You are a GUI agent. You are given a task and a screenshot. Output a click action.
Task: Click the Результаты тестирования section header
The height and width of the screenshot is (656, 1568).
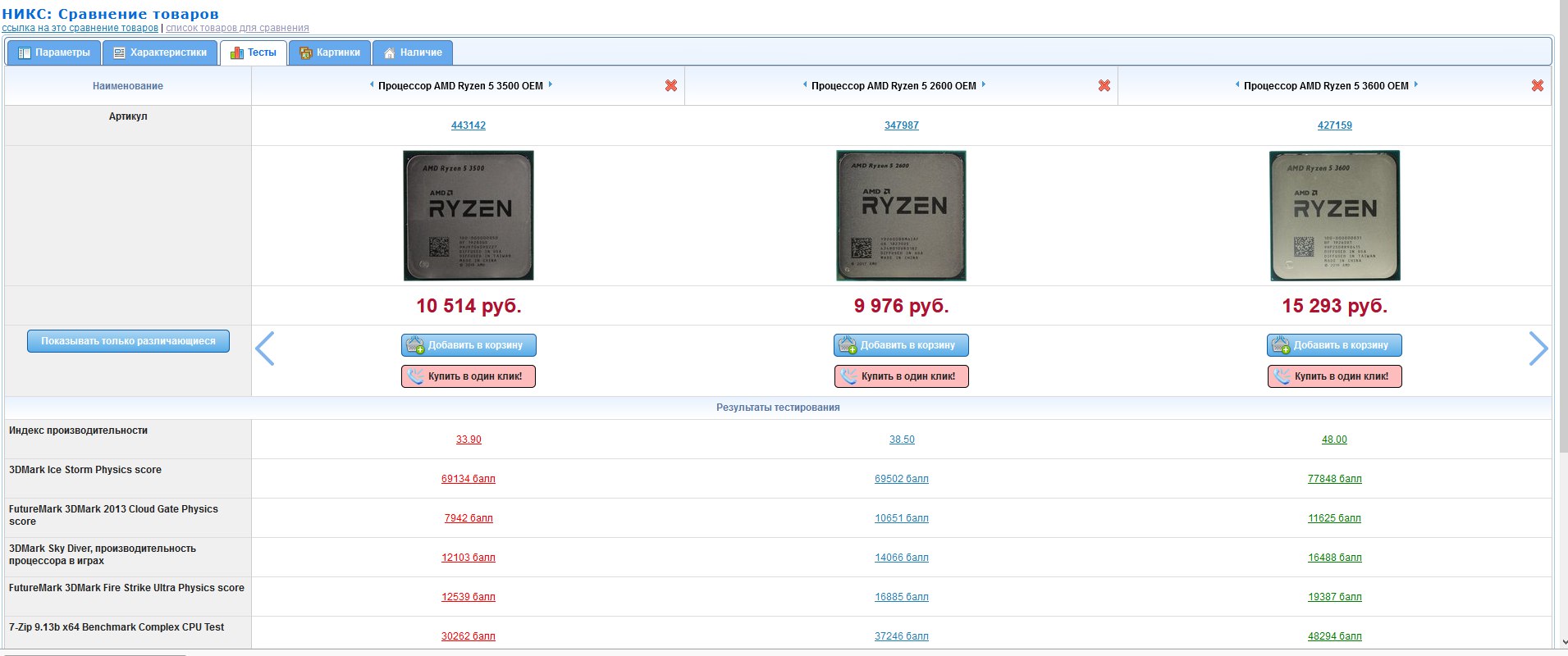(778, 408)
